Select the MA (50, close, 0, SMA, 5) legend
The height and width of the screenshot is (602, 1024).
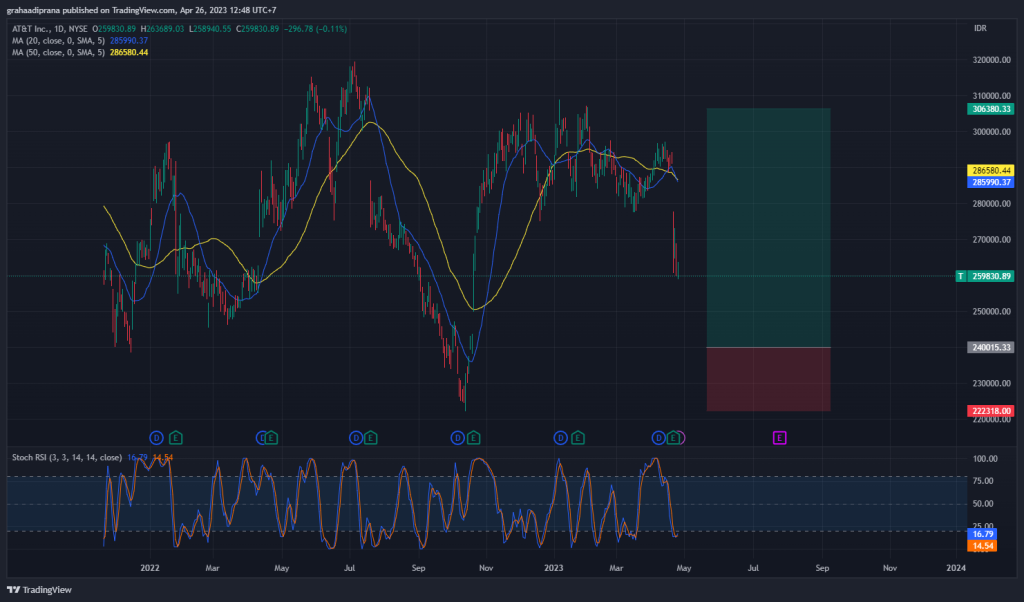click(x=58, y=52)
